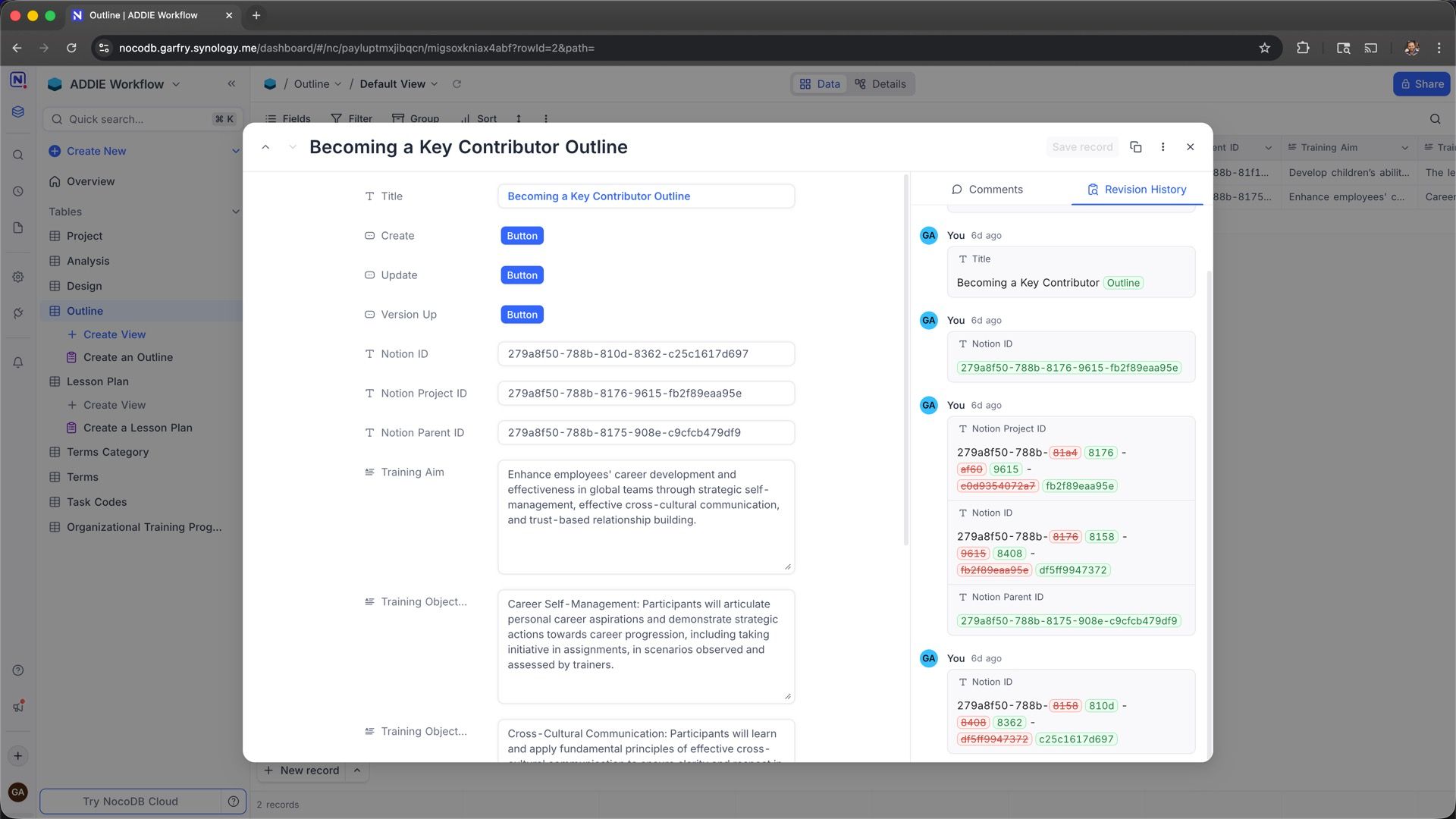This screenshot has width=1456, height=819.
Task: Collapse the sidebar with double chevron
Action: (231, 84)
